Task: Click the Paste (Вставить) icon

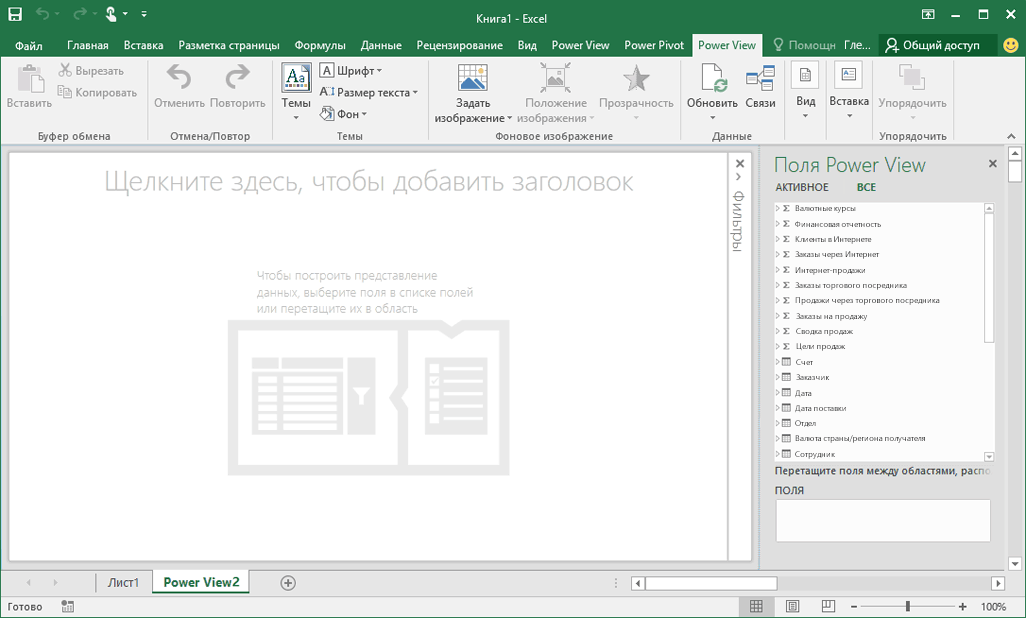Action: [29, 79]
